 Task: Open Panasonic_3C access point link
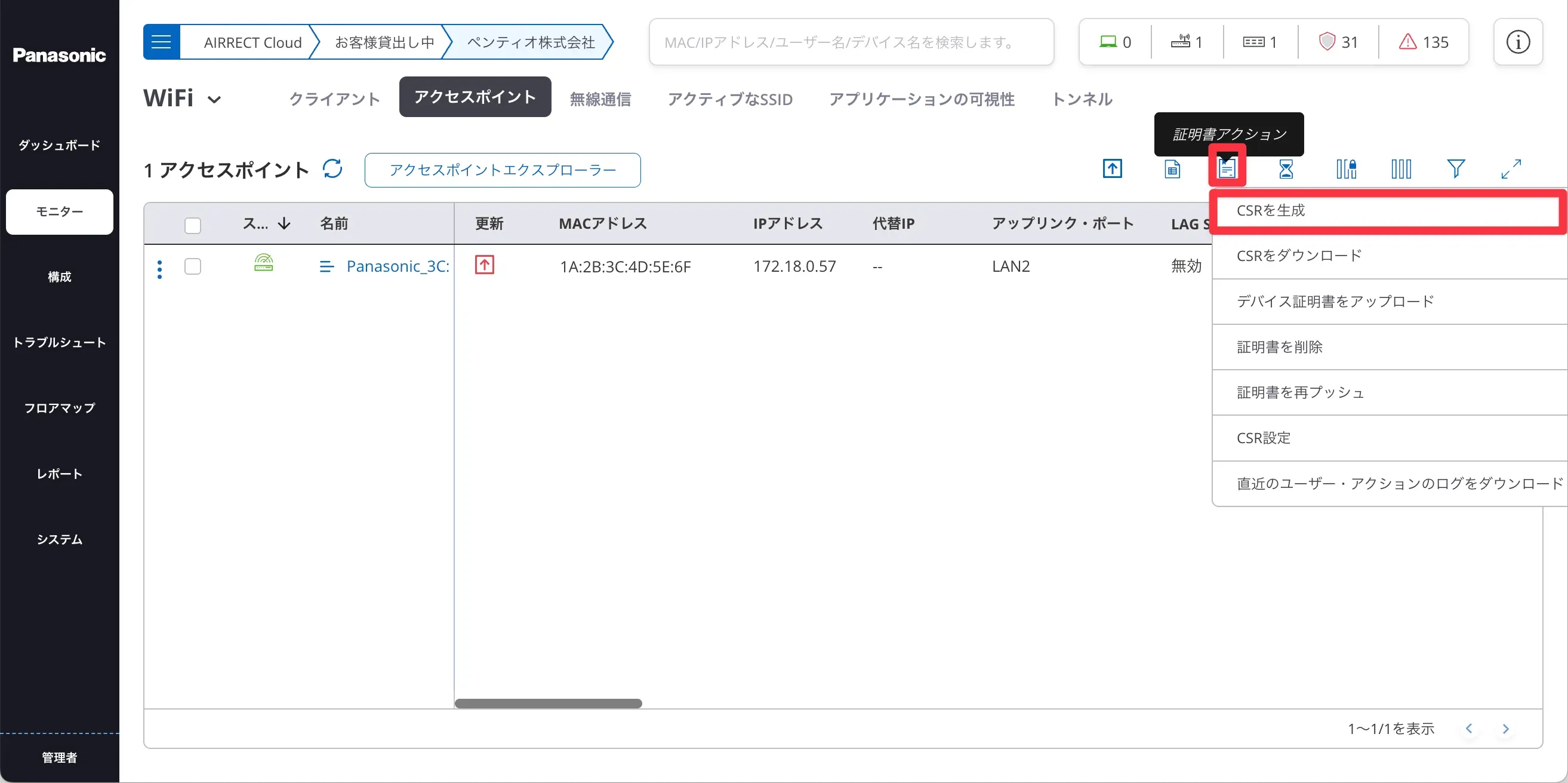point(398,266)
